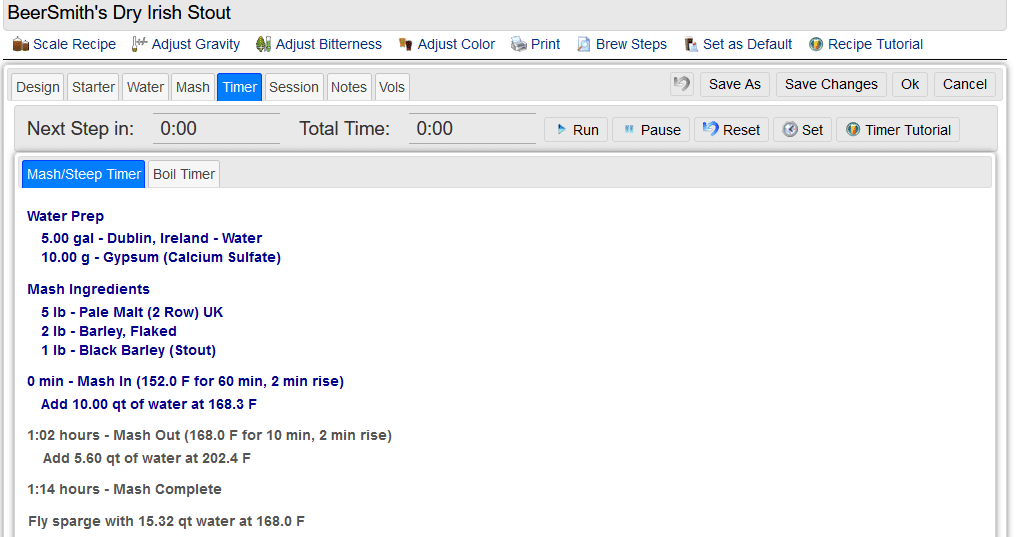Click '5.00 gal - Dublin, Ireland - Water'
The width and height of the screenshot is (1021, 537).
click(x=151, y=238)
